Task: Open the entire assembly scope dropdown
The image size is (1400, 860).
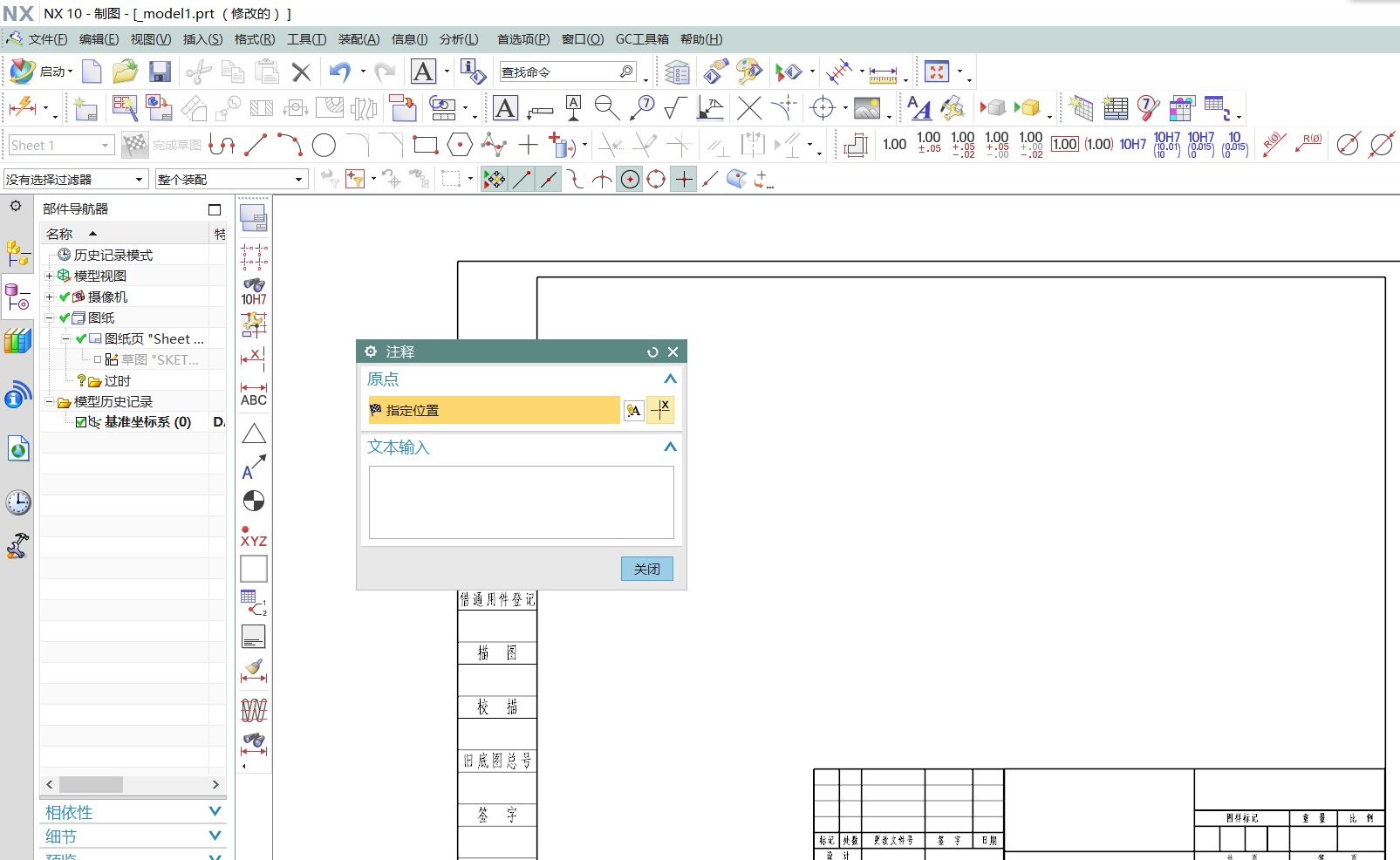Action: coord(231,180)
